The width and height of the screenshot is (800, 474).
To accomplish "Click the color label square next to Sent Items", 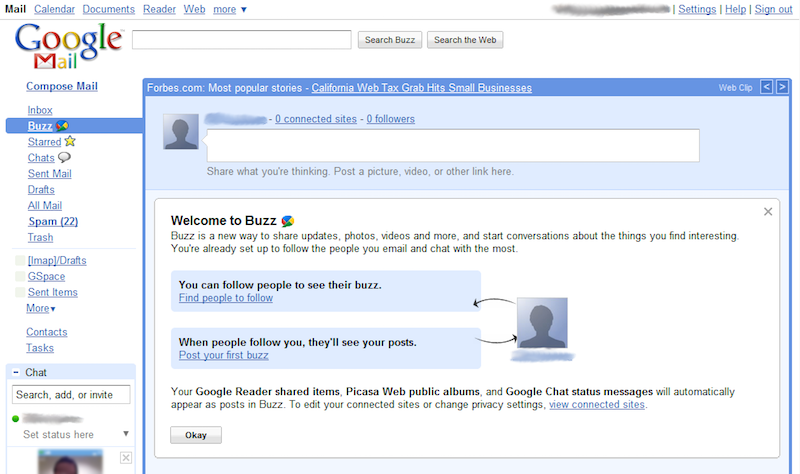I will pos(20,292).
